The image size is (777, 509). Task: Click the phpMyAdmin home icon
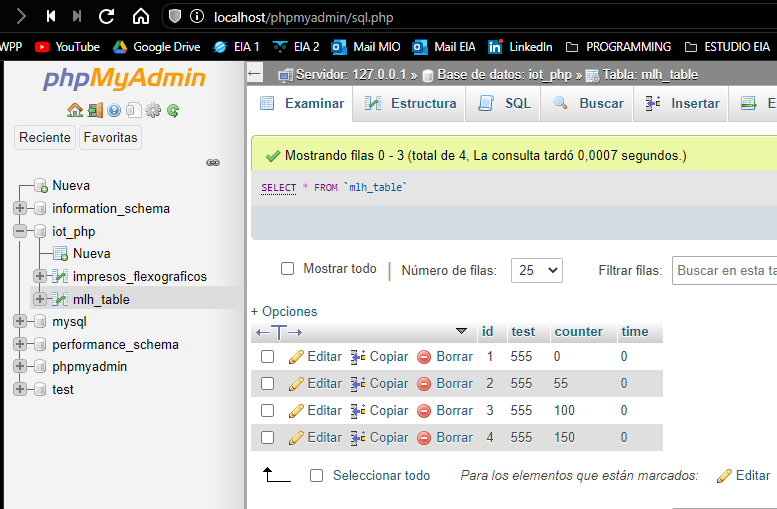(75, 110)
